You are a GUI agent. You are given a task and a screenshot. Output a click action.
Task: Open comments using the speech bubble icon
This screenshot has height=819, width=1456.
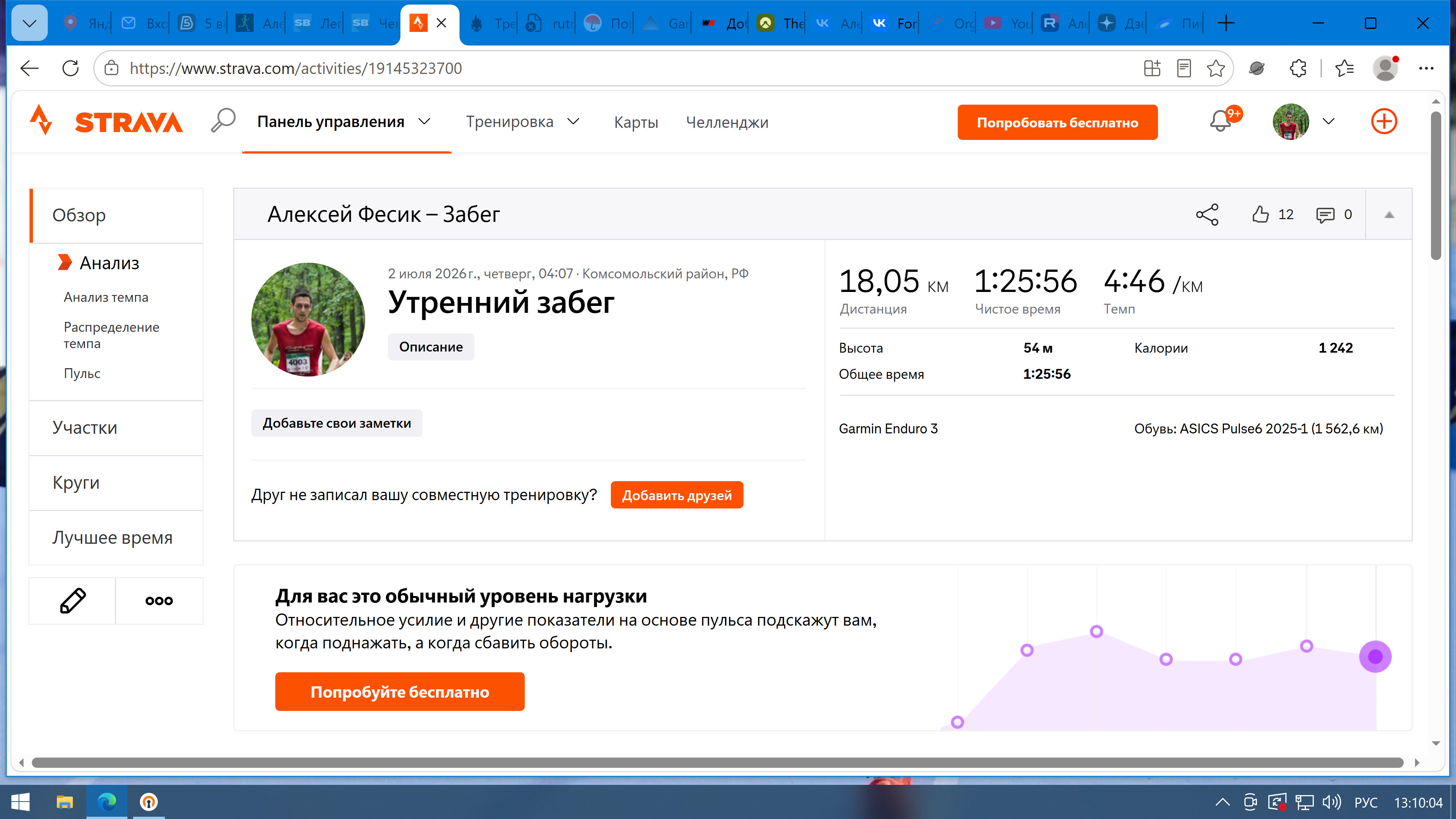pos(1325,215)
